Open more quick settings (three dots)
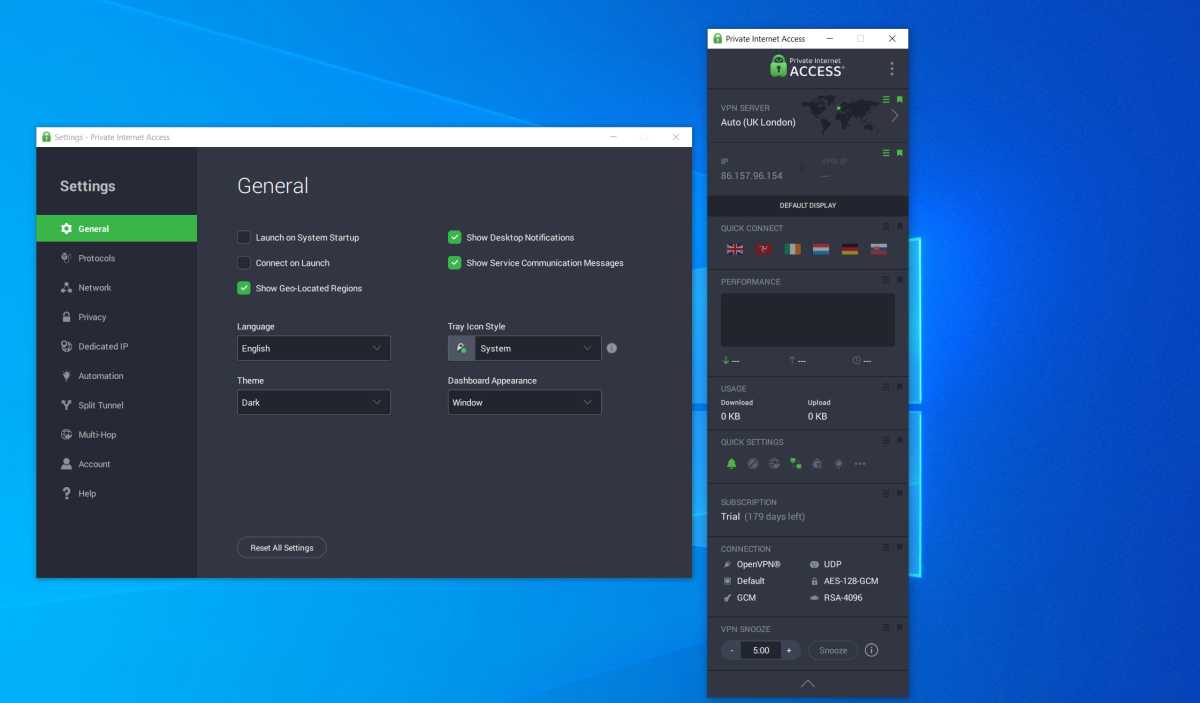The height and width of the screenshot is (703, 1200). coord(860,464)
